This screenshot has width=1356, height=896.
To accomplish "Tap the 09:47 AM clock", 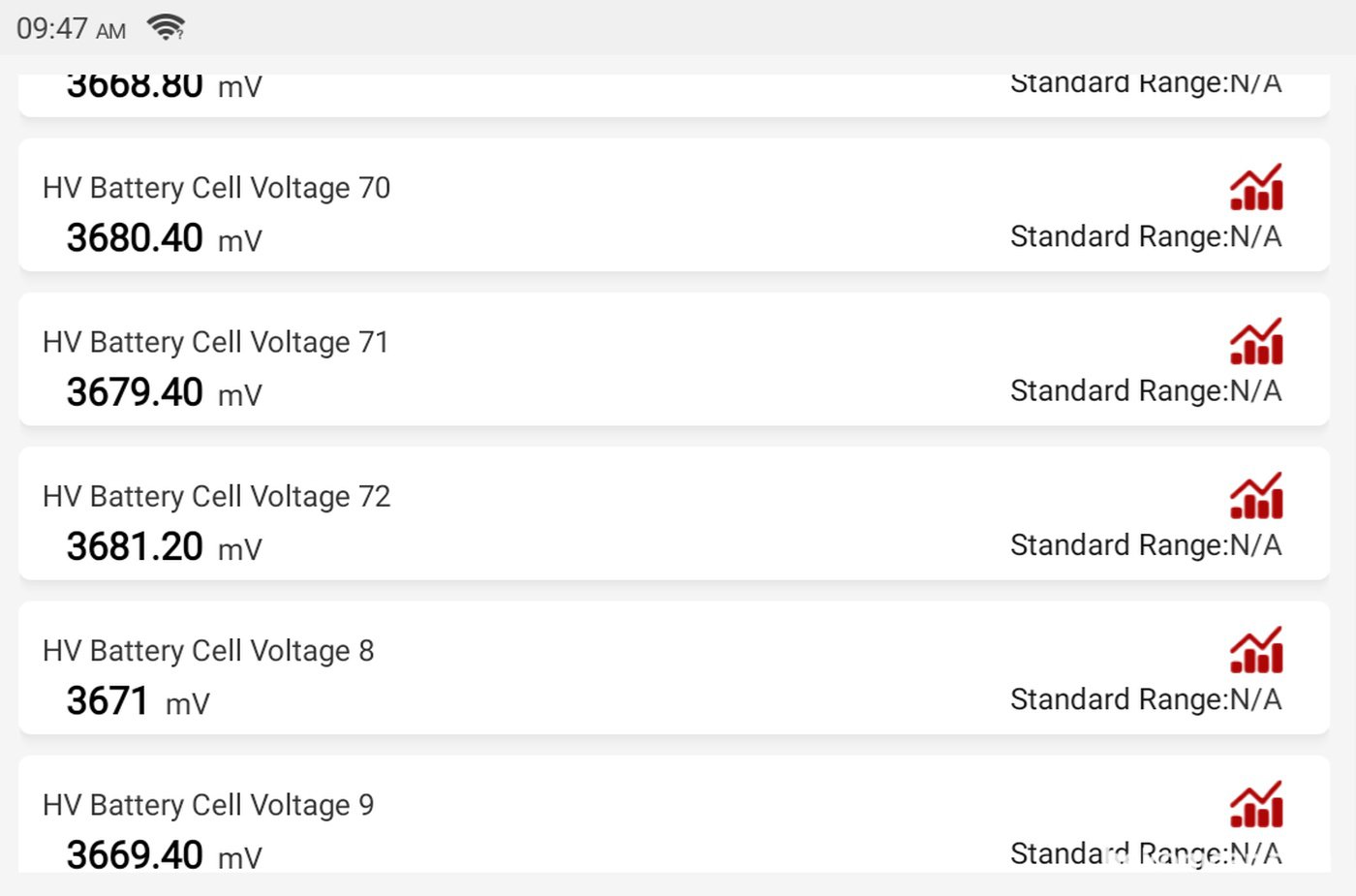I will 71,29.
